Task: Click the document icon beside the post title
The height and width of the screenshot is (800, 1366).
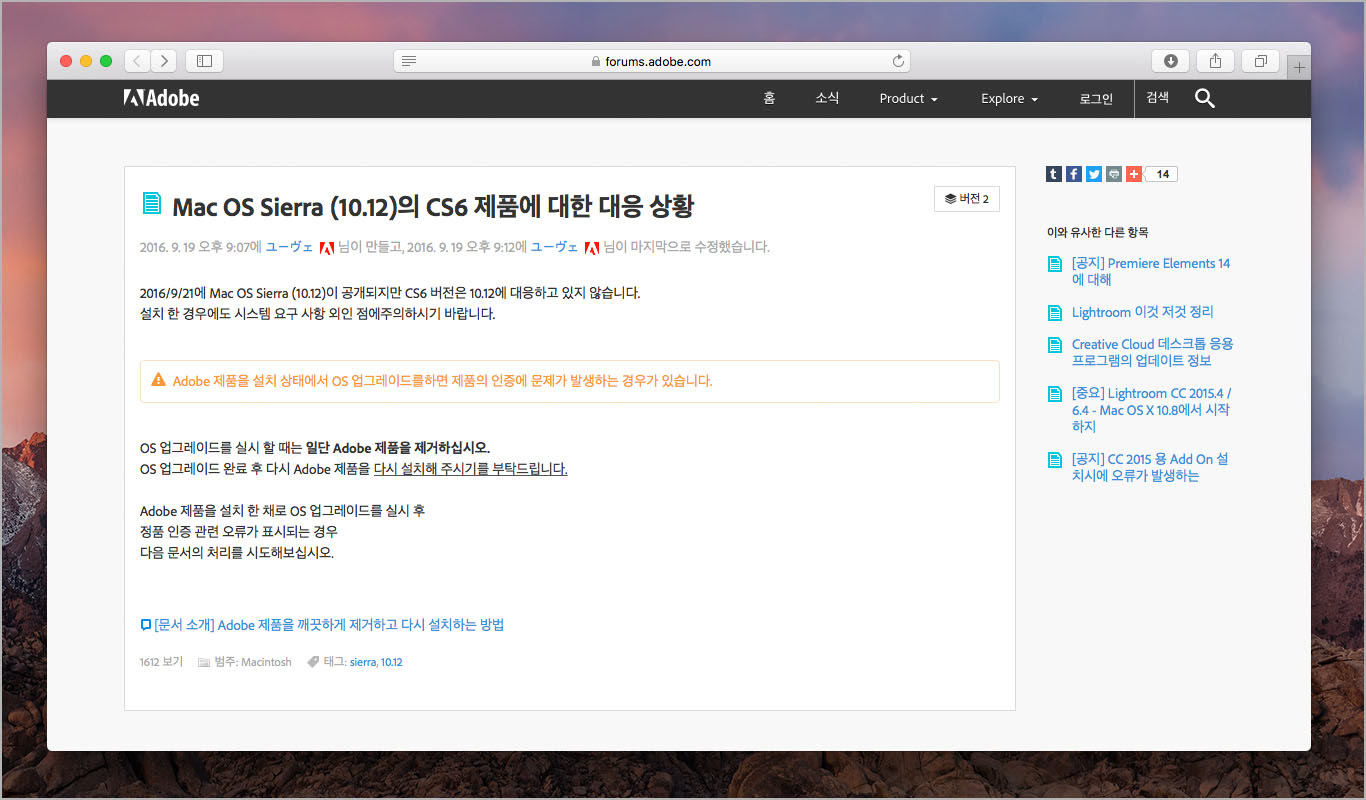Action: pos(151,204)
